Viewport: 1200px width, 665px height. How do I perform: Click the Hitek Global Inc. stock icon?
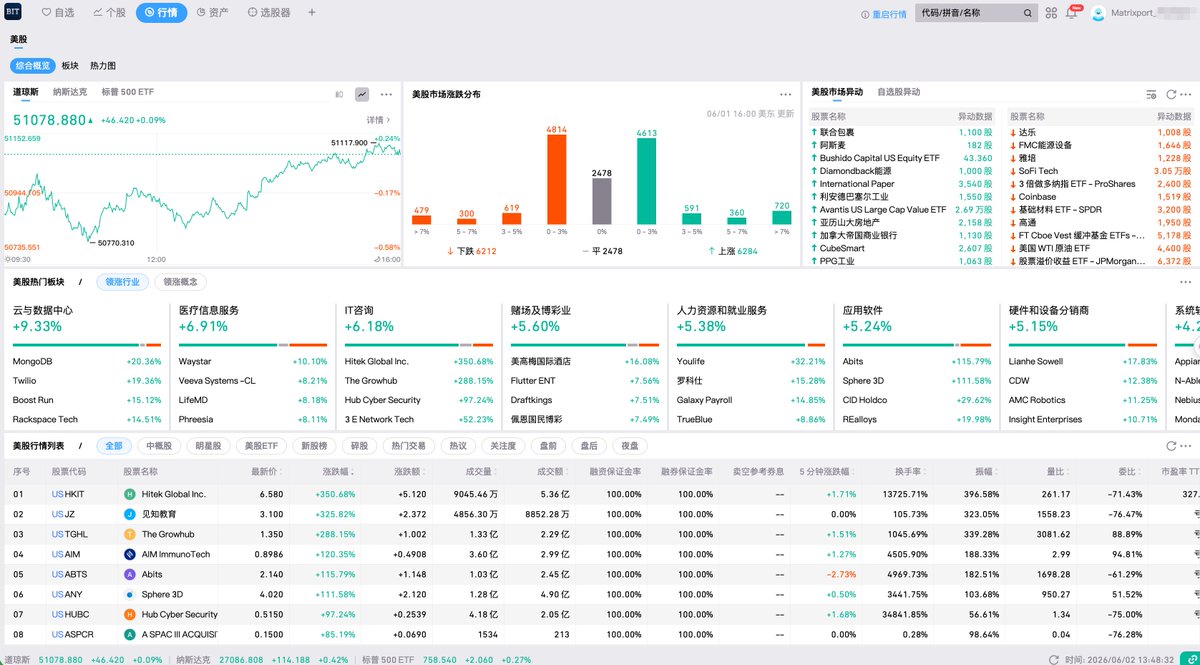pyautogui.click(x=129, y=494)
